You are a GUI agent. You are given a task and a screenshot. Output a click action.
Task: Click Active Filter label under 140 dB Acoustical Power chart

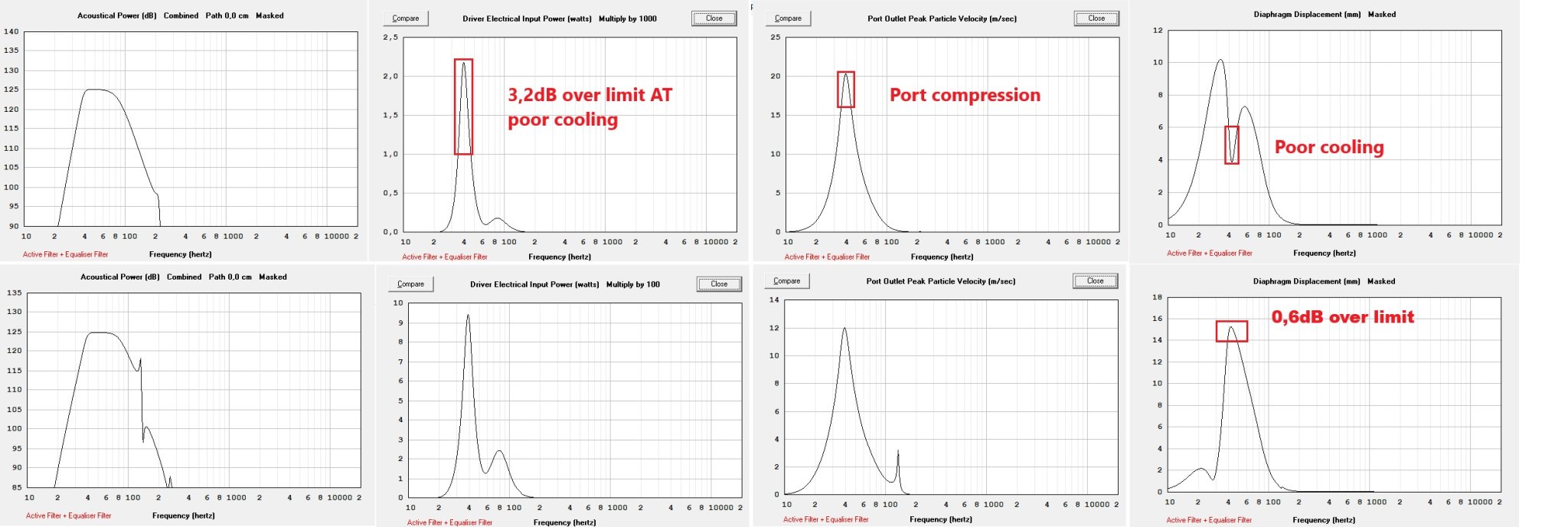point(66,254)
